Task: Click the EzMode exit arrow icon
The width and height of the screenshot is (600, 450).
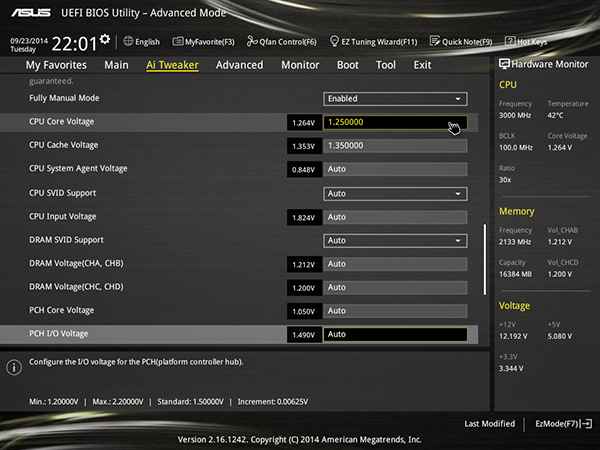Action: pyautogui.click(x=587, y=424)
